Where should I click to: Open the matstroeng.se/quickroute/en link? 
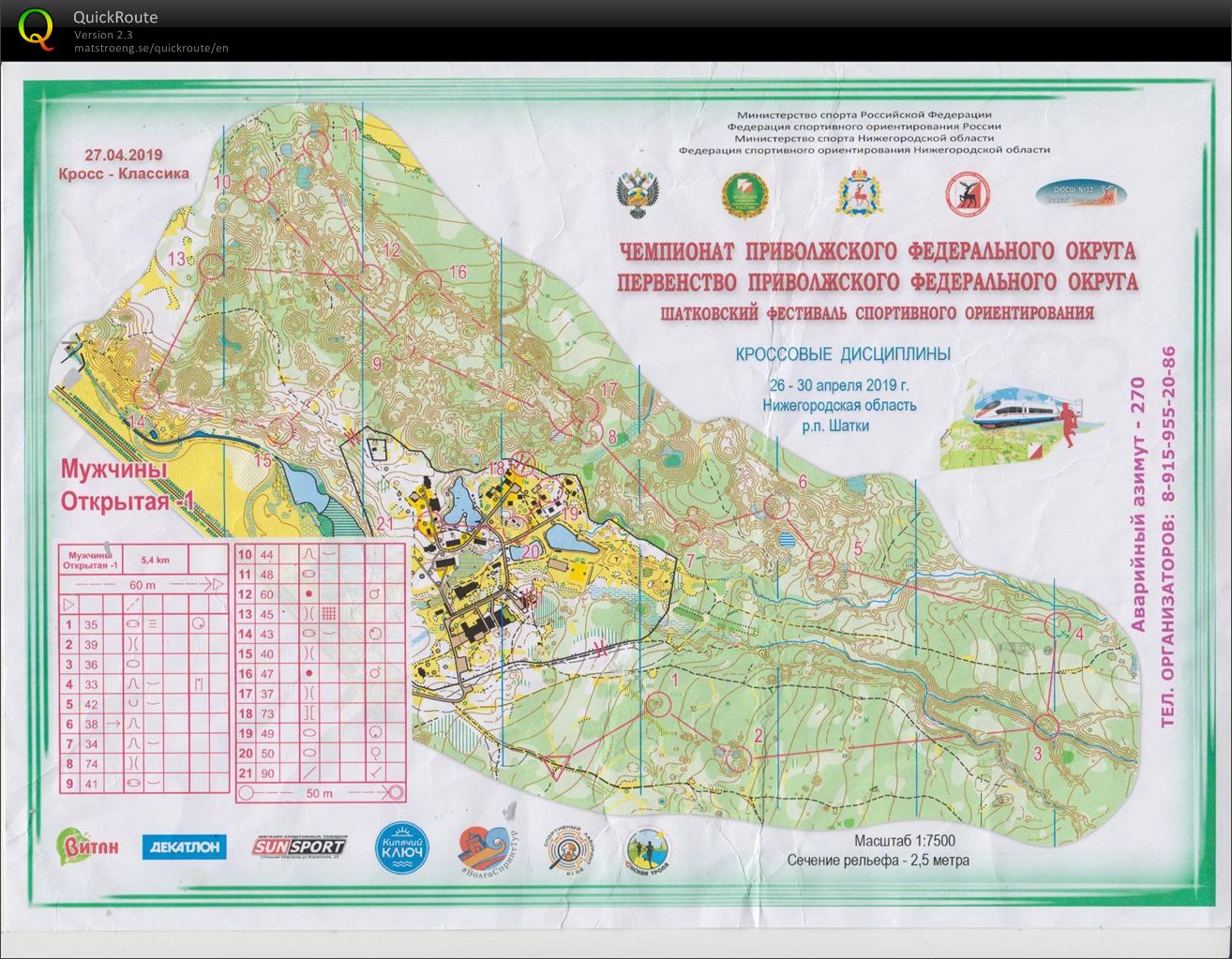151,48
